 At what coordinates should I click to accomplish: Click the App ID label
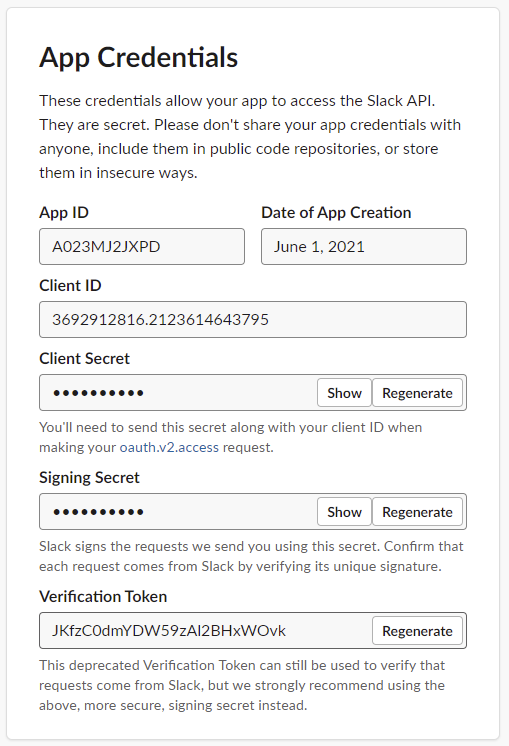[x=64, y=212]
